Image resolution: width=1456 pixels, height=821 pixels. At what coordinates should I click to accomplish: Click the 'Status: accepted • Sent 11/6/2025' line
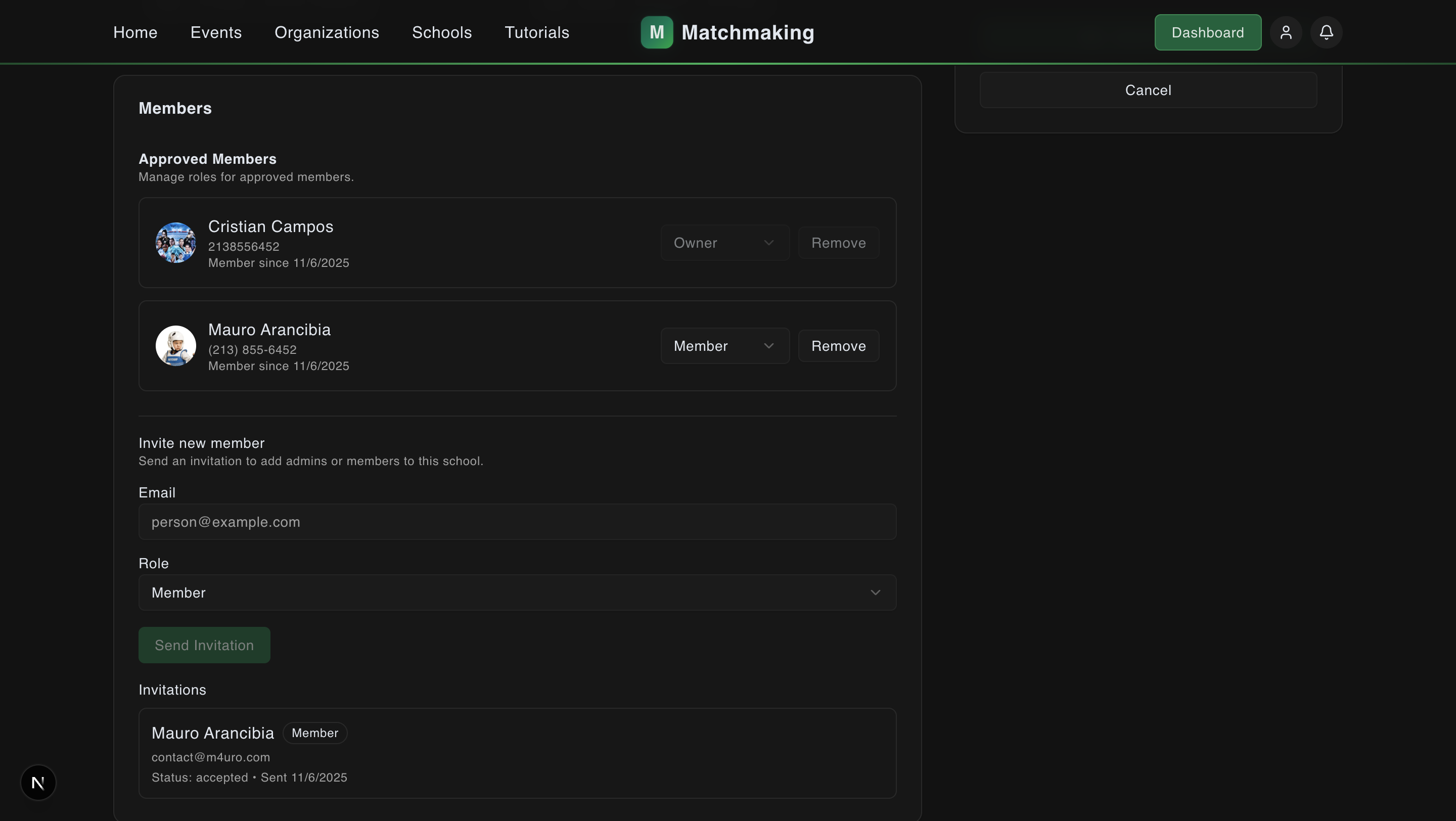tap(249, 778)
